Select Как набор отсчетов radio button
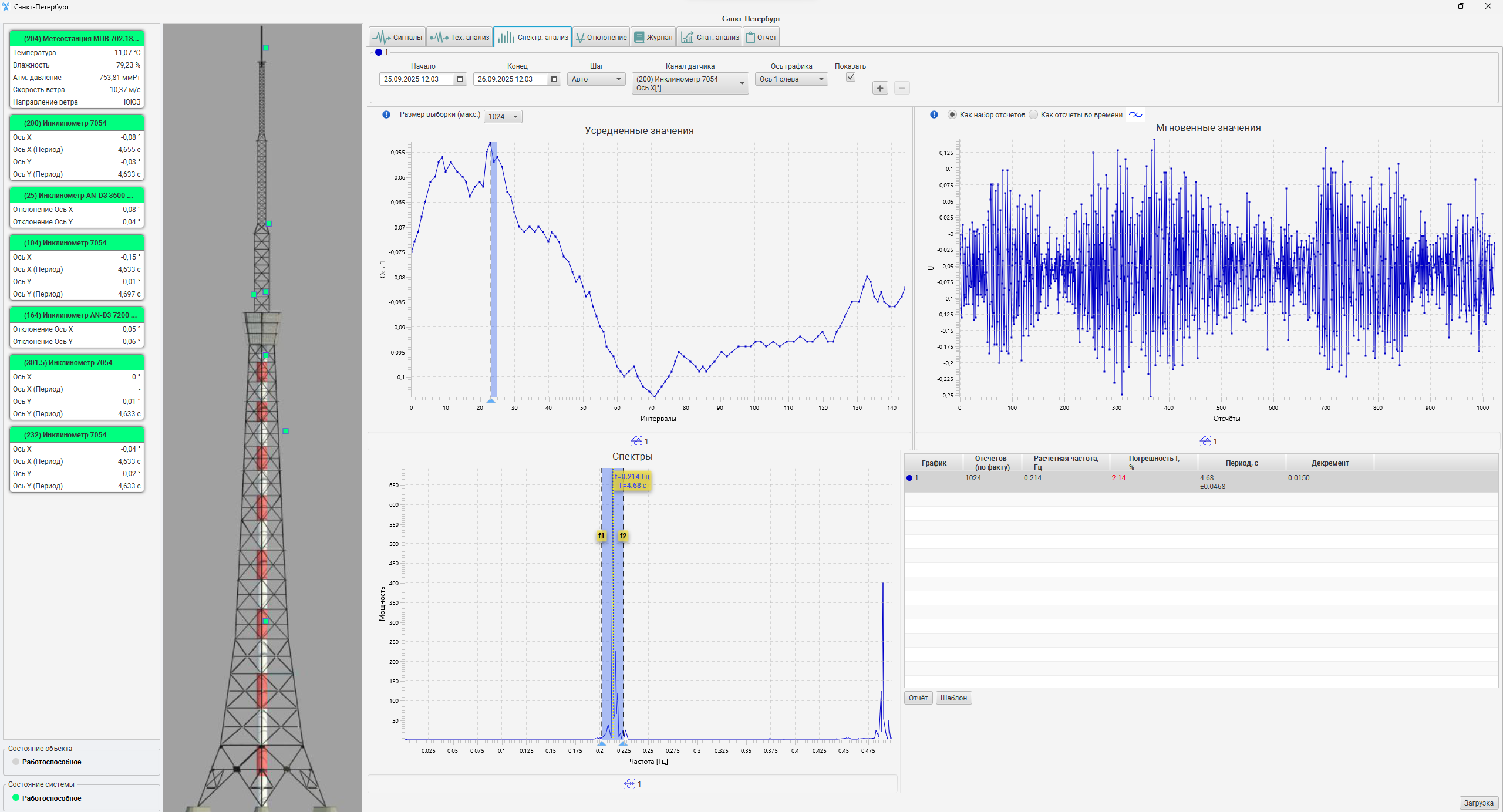This screenshot has width=1503, height=812. point(952,115)
